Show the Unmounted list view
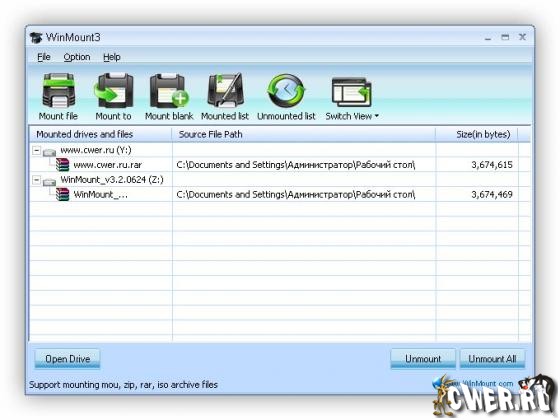 coord(286,96)
